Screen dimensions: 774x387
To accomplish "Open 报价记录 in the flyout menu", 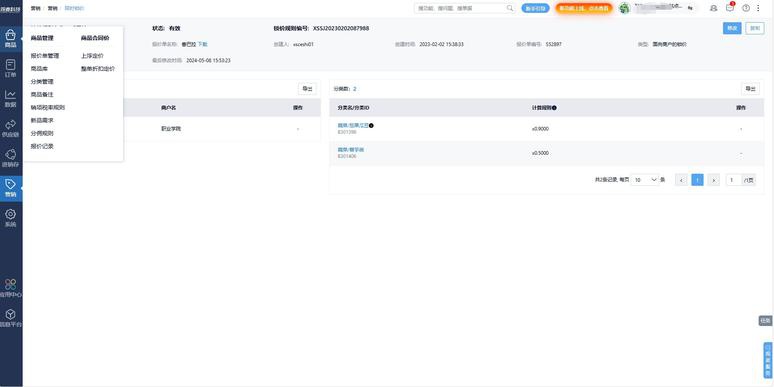I will click(42, 146).
